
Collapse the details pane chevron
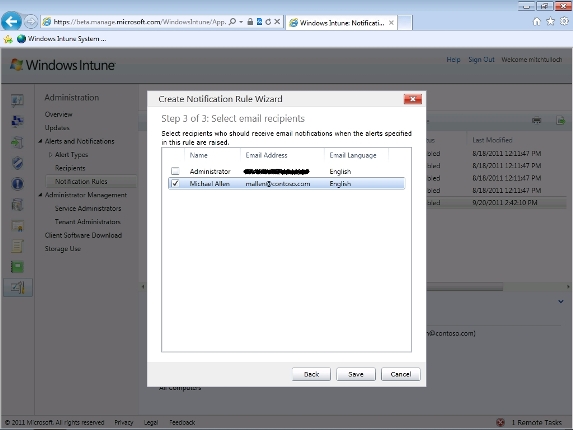(561, 301)
